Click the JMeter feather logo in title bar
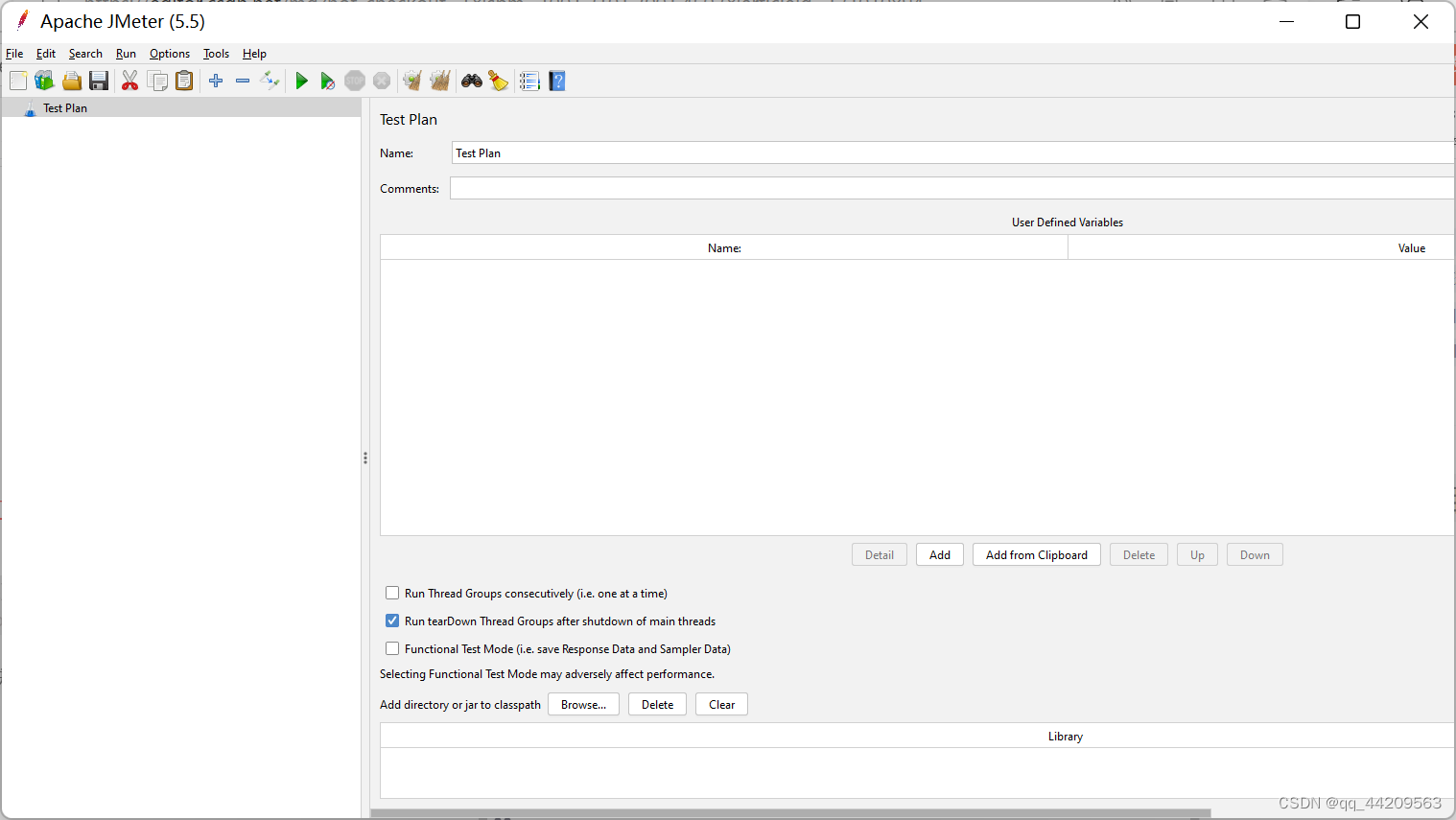 [x=22, y=20]
